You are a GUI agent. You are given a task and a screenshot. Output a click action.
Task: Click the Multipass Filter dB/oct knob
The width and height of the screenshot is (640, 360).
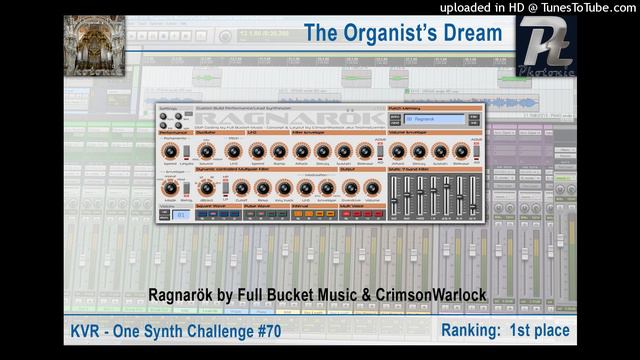(207, 188)
